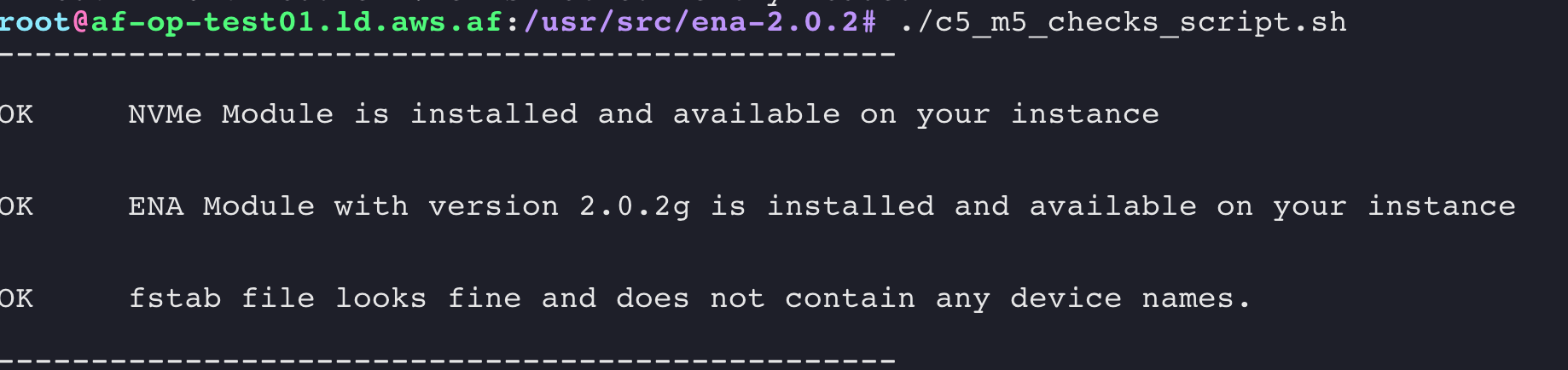Click the top dashed separator line

point(448,55)
